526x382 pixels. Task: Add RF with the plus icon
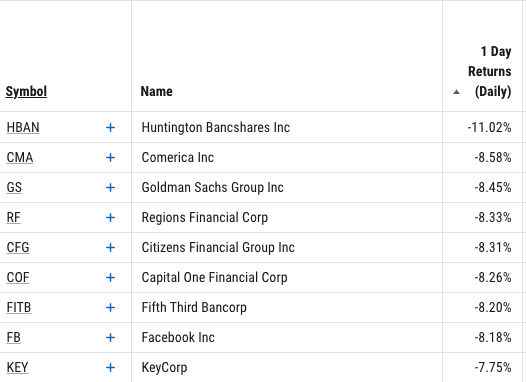110,218
